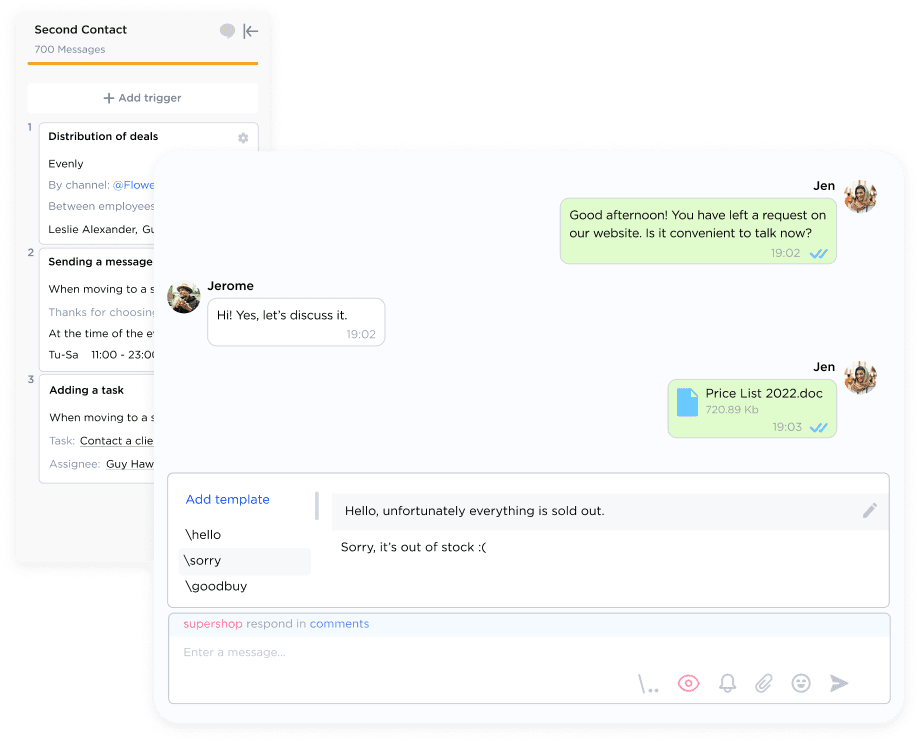Open the emoji picker

[800, 683]
